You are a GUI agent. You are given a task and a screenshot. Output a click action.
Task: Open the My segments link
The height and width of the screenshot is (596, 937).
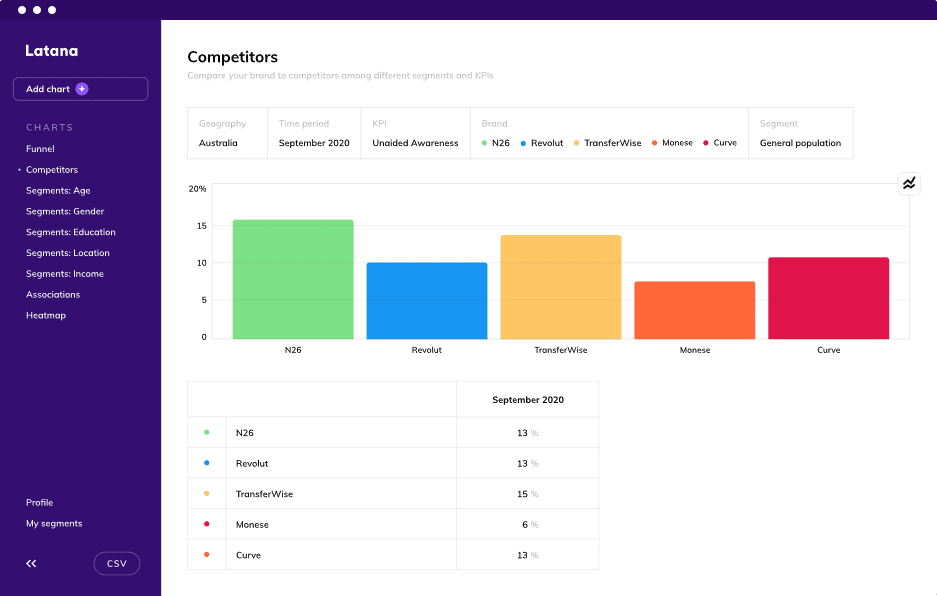point(54,524)
